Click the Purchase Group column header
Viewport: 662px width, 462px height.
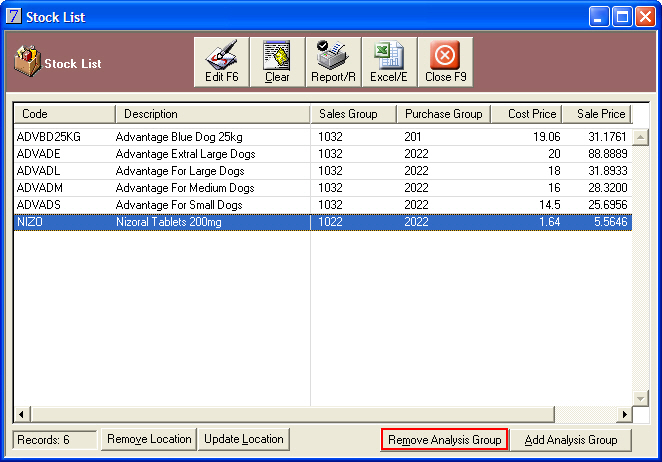[x=443, y=114]
